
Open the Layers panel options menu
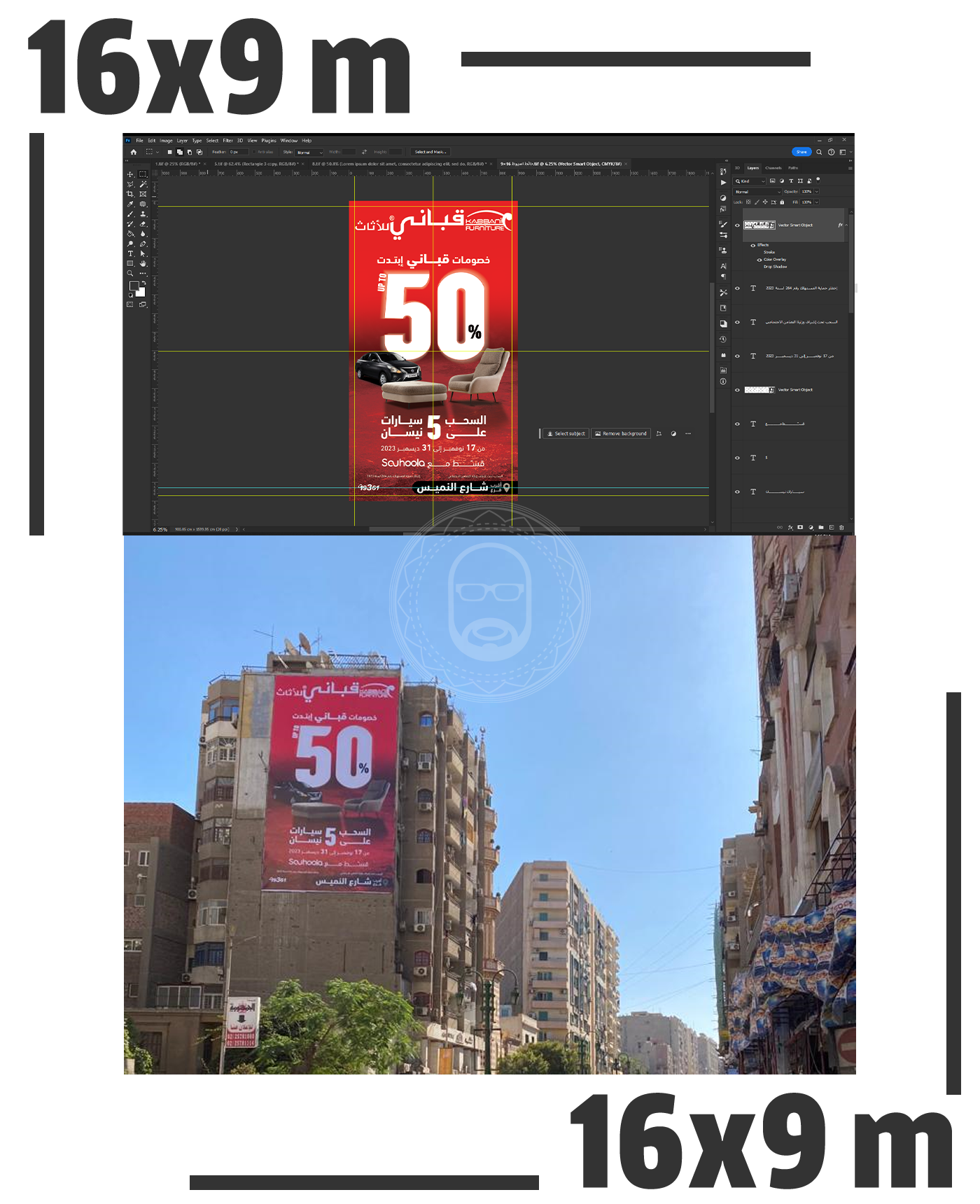(850, 168)
